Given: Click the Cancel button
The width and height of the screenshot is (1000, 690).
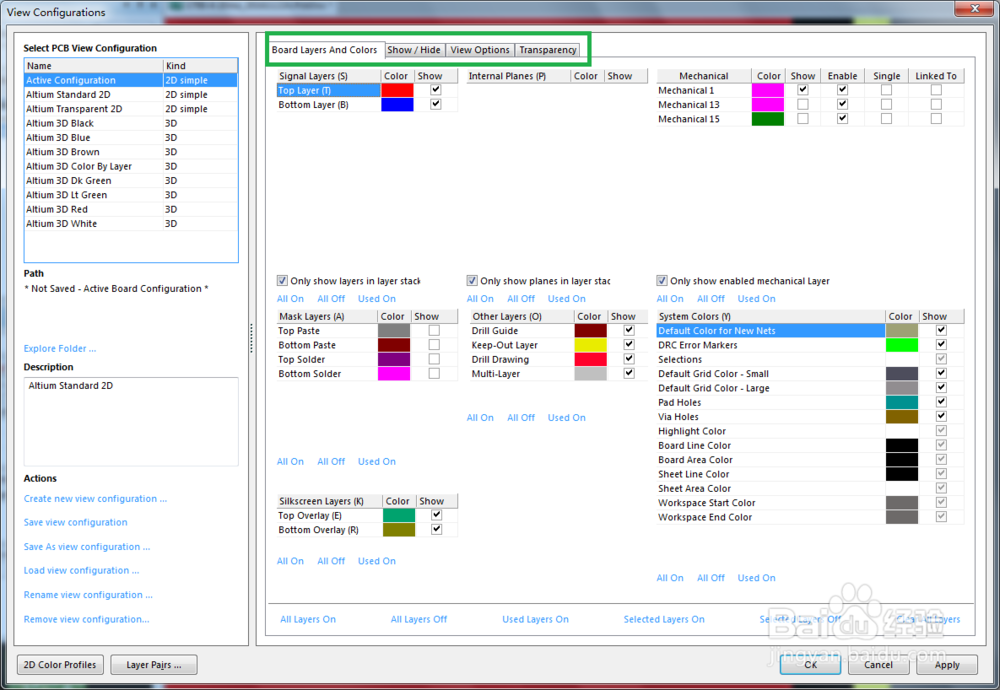Looking at the screenshot, I should [879, 664].
